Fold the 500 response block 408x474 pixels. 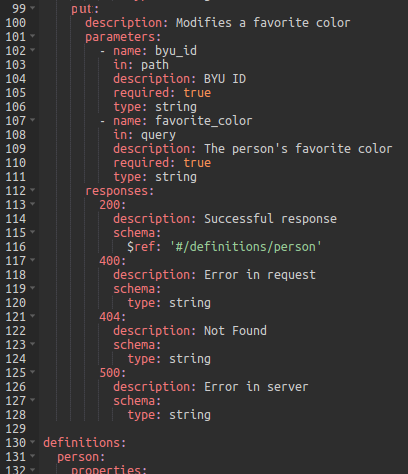[32, 371]
